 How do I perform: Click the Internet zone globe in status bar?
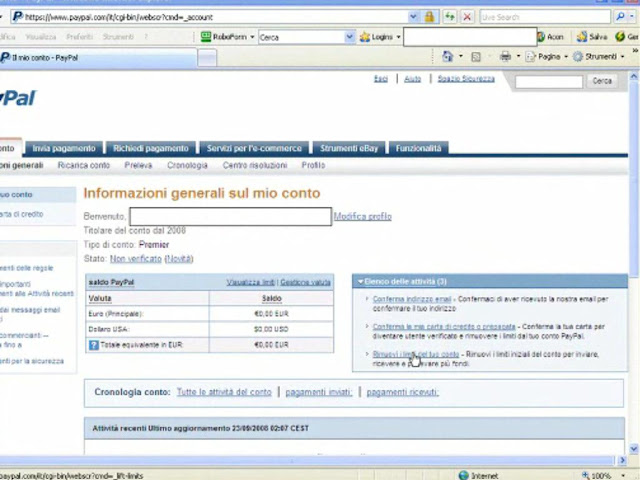(x=463, y=476)
